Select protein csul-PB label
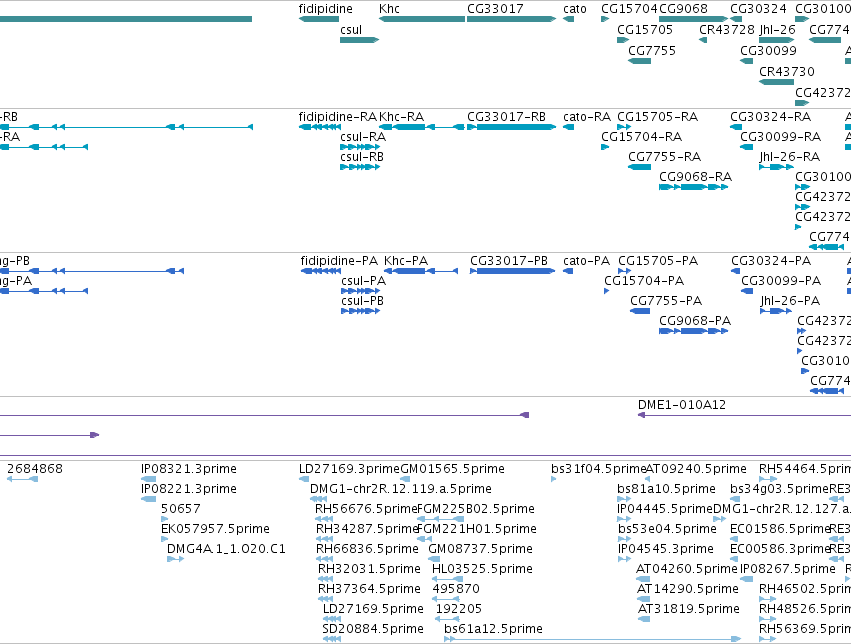The image size is (851, 644). pos(362,301)
